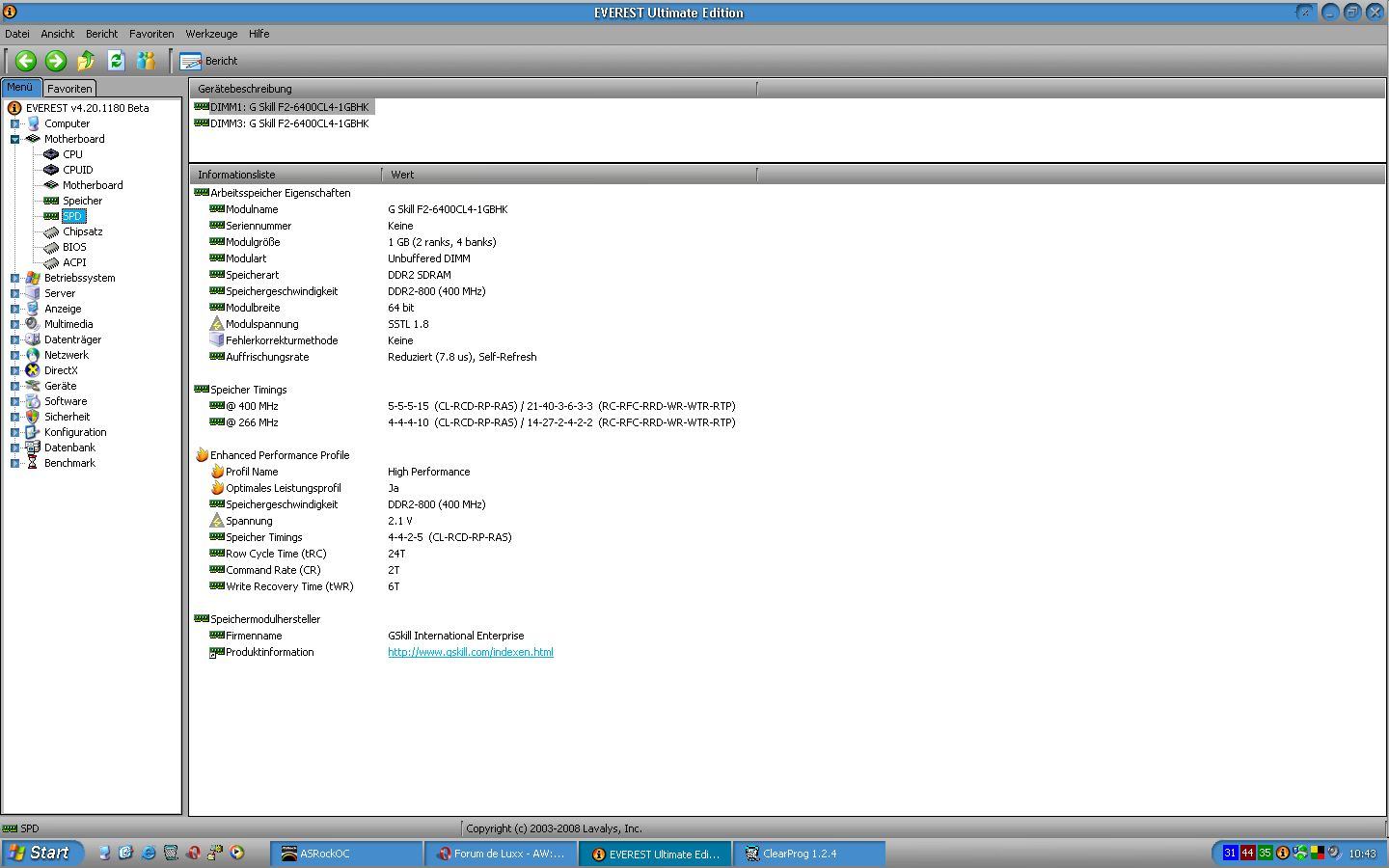The height and width of the screenshot is (868, 1389).
Task: Open the Hilfe menu
Action: (x=259, y=34)
